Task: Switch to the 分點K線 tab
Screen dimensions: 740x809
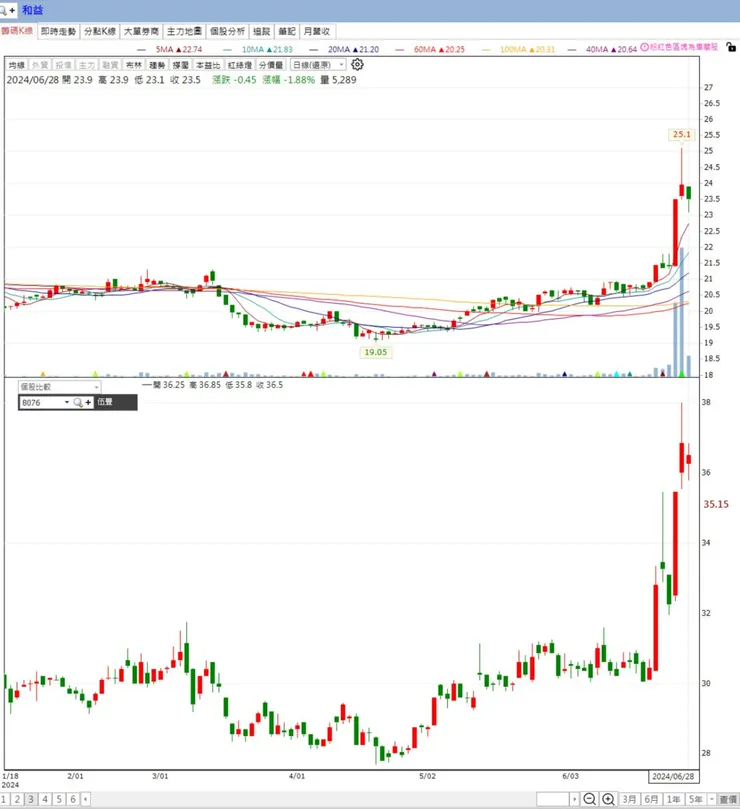Action: tap(100, 31)
